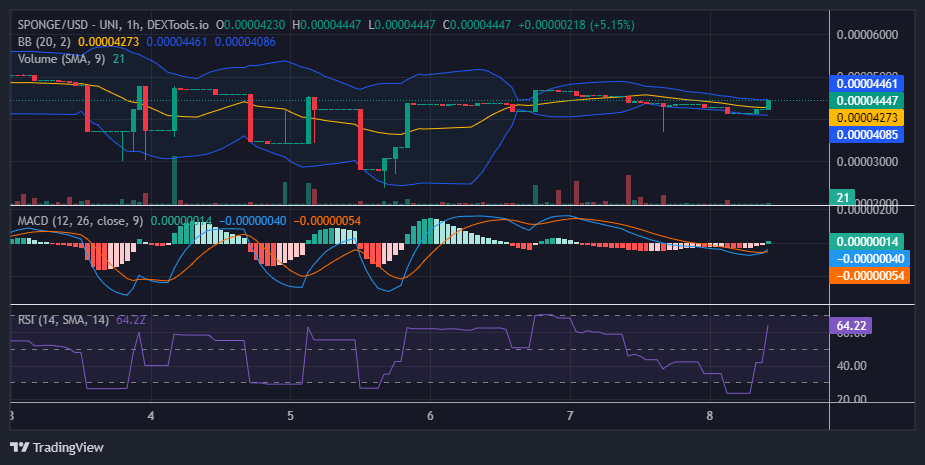Click the date marker 5 on time axis

[290, 415]
